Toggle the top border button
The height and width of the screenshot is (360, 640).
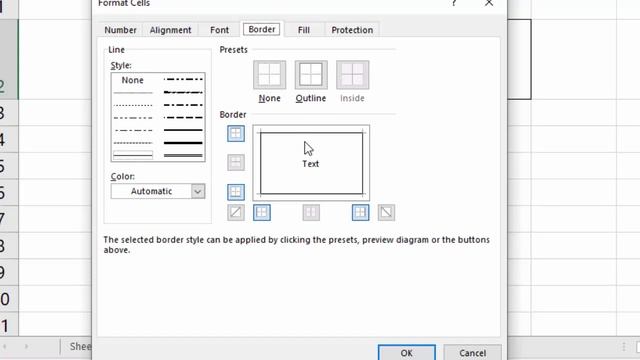pyautogui.click(x=236, y=133)
